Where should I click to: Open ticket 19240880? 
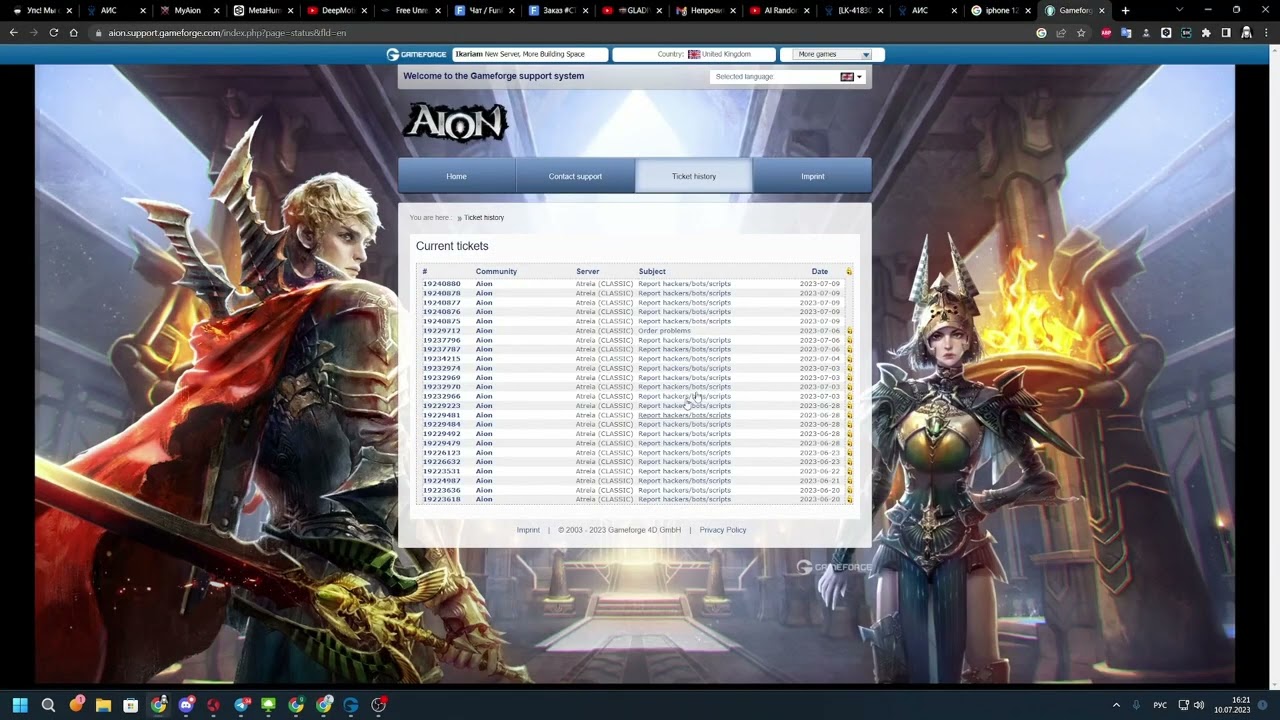[x=441, y=284]
